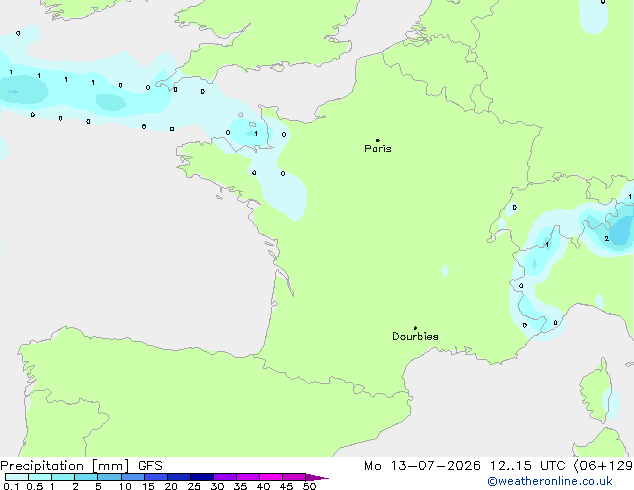Pick the 30–35 mm legend swatch
This screenshot has width=634, height=490.
pos(224,477)
